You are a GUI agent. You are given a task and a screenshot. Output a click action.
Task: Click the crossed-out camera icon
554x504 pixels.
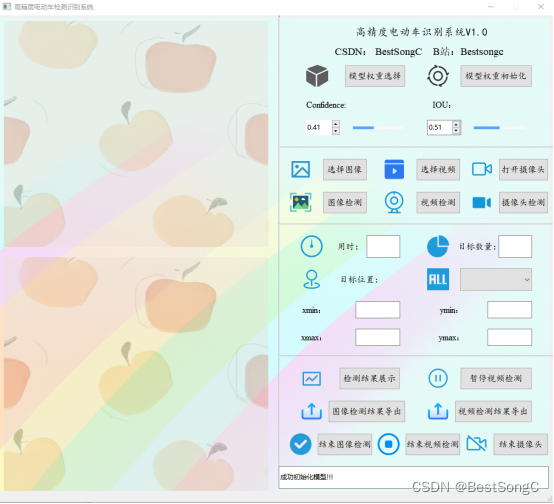pyautogui.click(x=477, y=443)
